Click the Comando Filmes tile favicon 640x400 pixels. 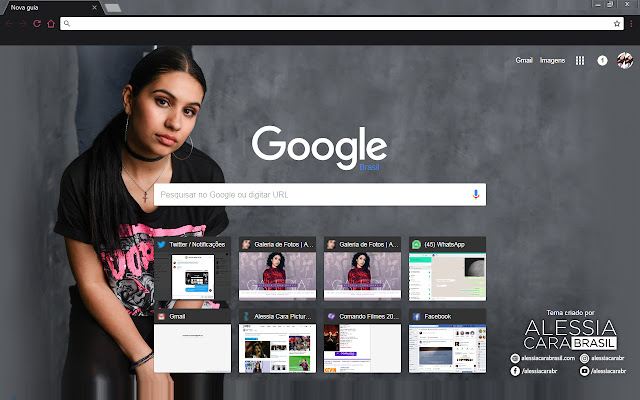pyautogui.click(x=331, y=316)
